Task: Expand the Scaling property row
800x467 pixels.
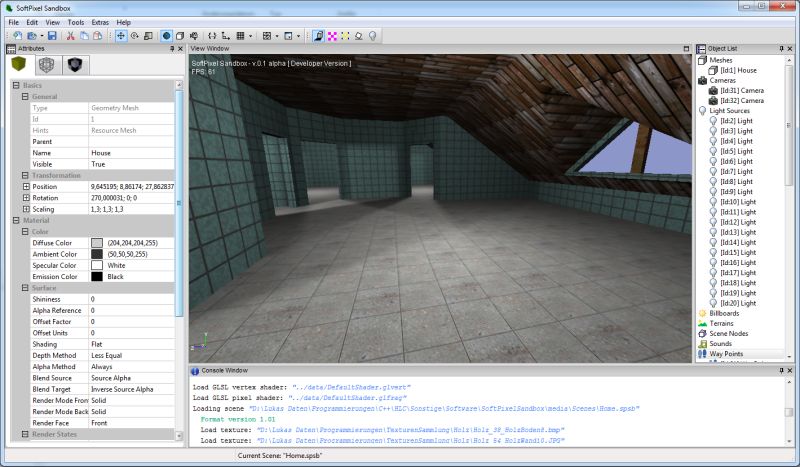Action: pyautogui.click(x=26, y=209)
